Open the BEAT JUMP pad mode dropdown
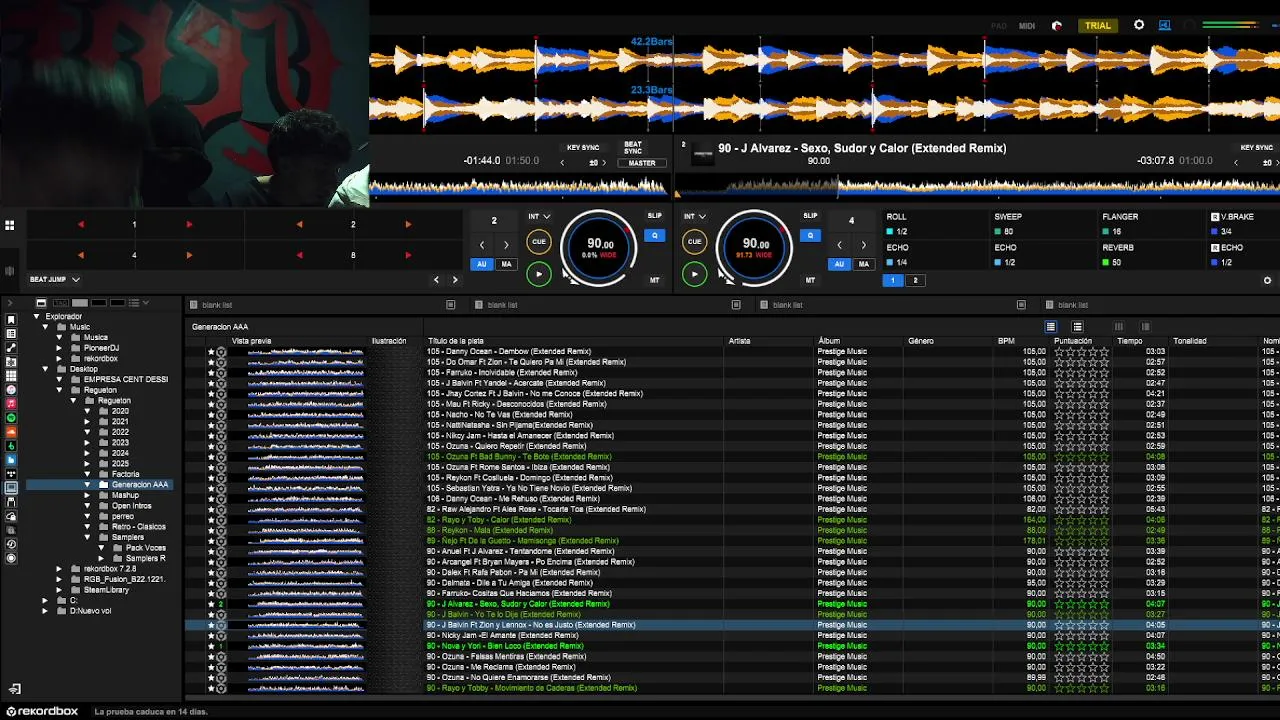 click(54, 280)
